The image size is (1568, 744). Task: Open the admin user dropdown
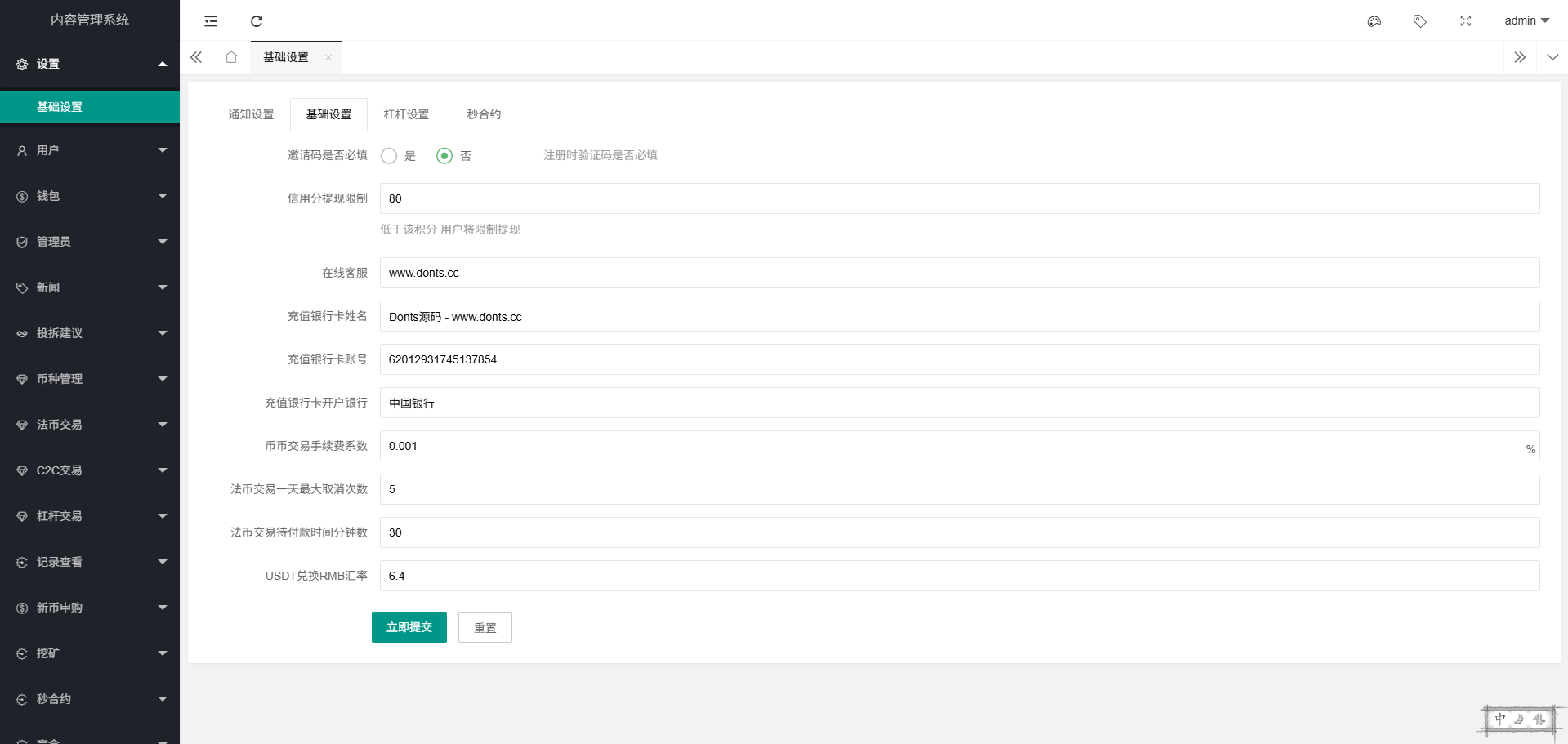tap(1526, 21)
